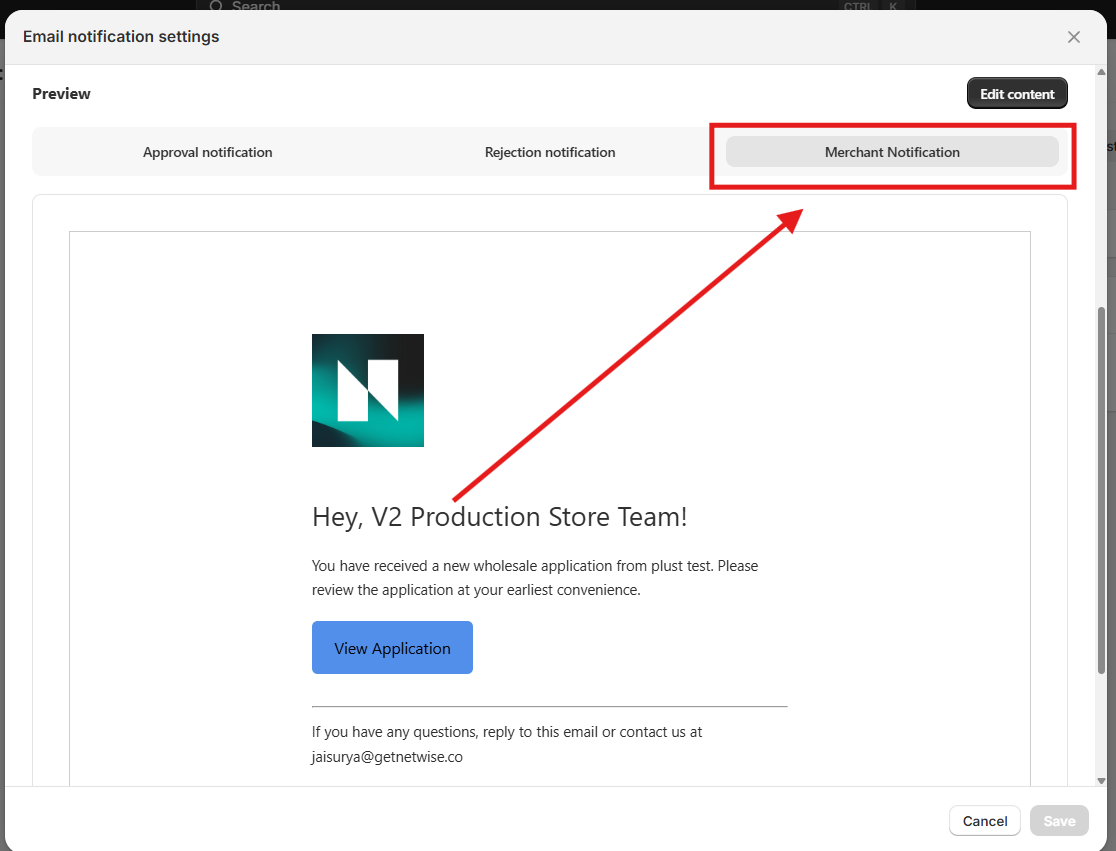Click the vertical scrollbar thumb

tap(1101, 491)
